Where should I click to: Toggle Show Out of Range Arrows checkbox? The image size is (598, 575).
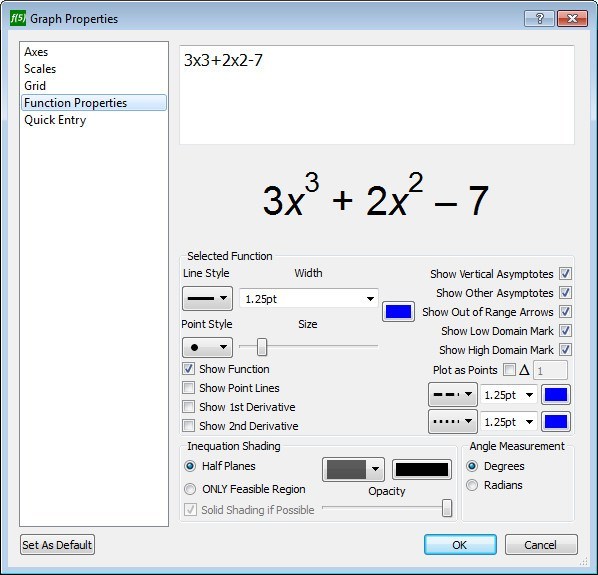pos(565,312)
